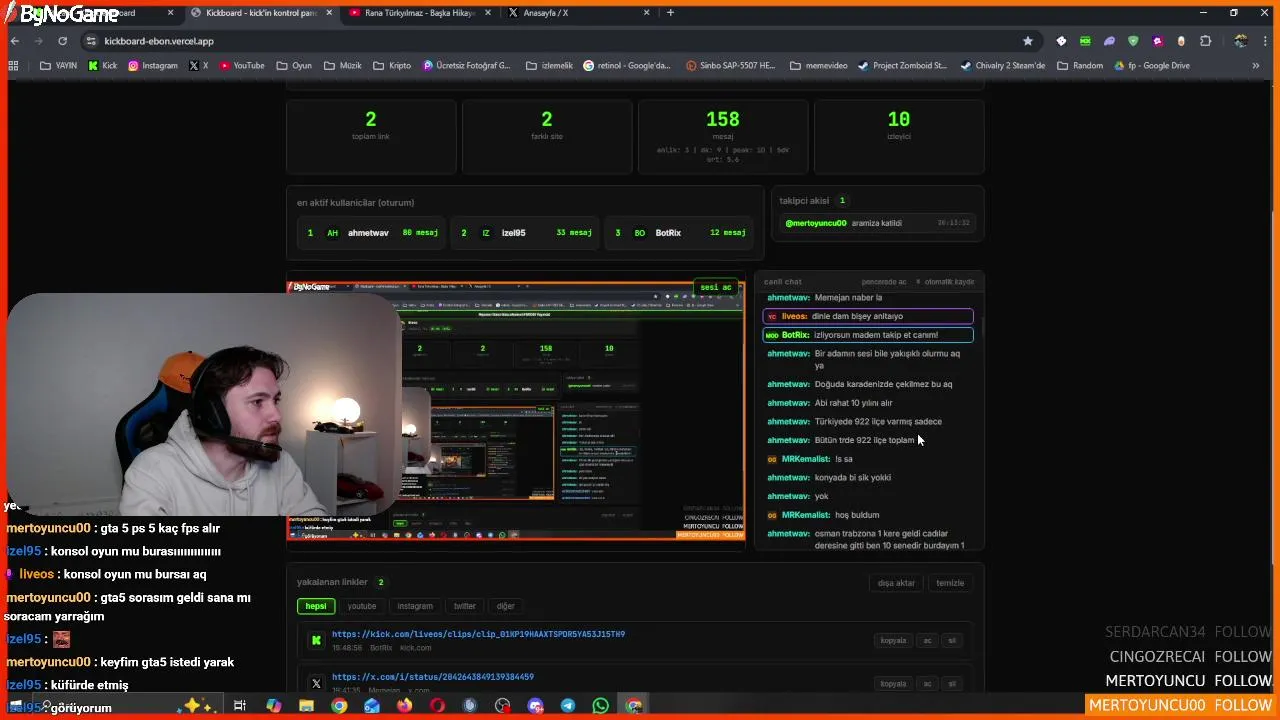Open the fp - Google Drive bookmark
The image size is (1280, 720).
[1151, 66]
